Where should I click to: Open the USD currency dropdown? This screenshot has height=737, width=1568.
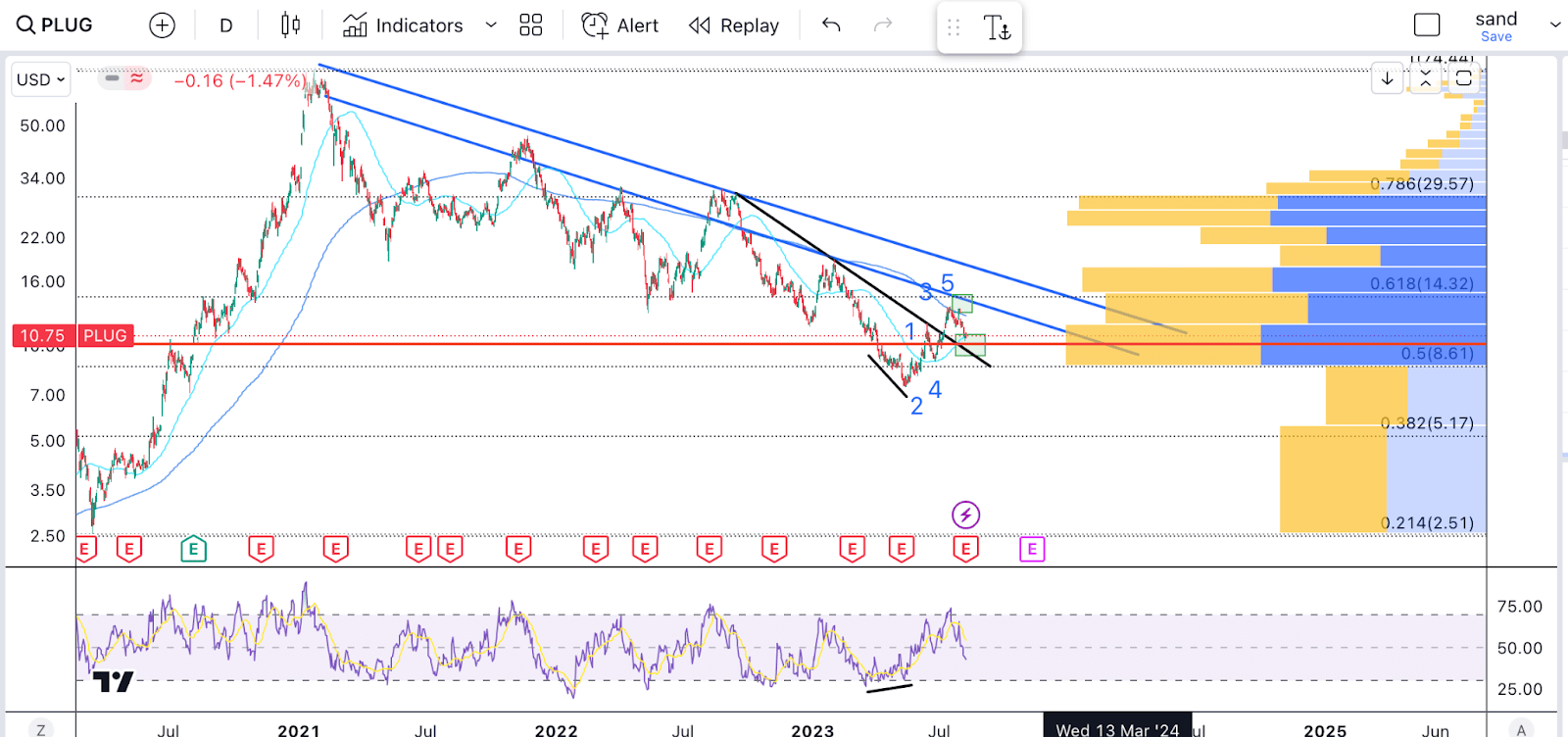pos(41,79)
